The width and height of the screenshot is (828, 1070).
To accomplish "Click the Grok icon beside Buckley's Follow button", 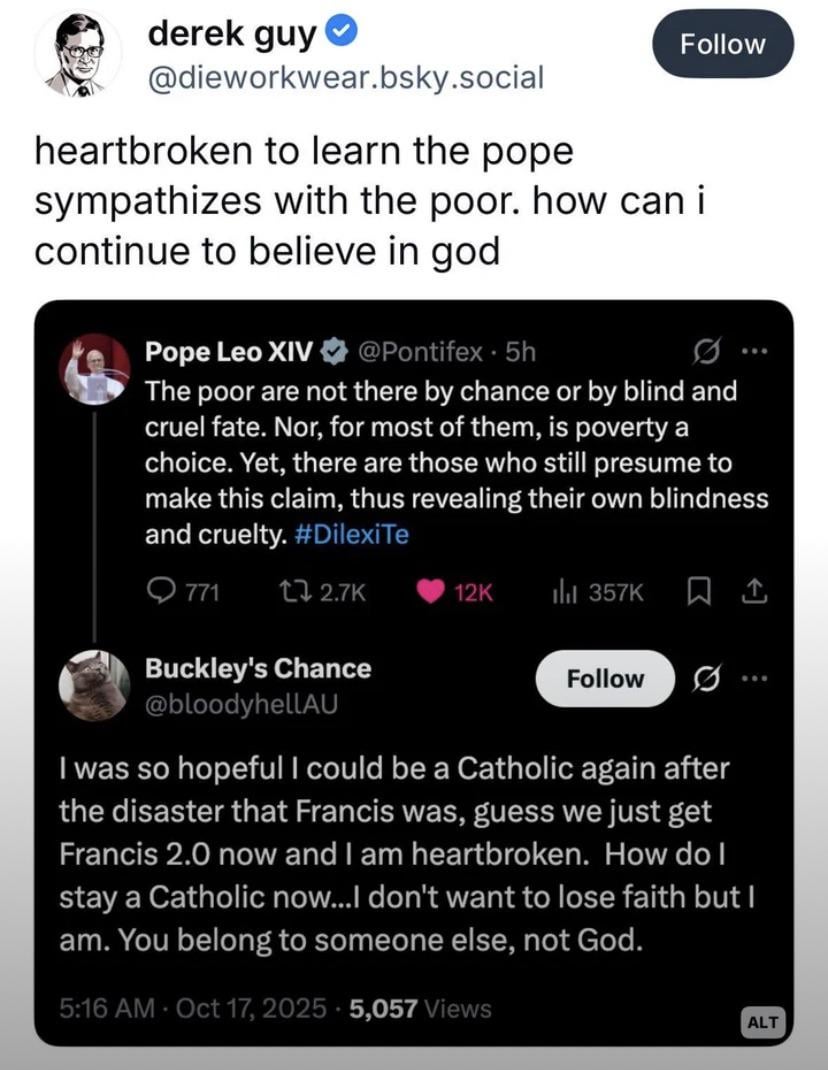I will 707,679.
